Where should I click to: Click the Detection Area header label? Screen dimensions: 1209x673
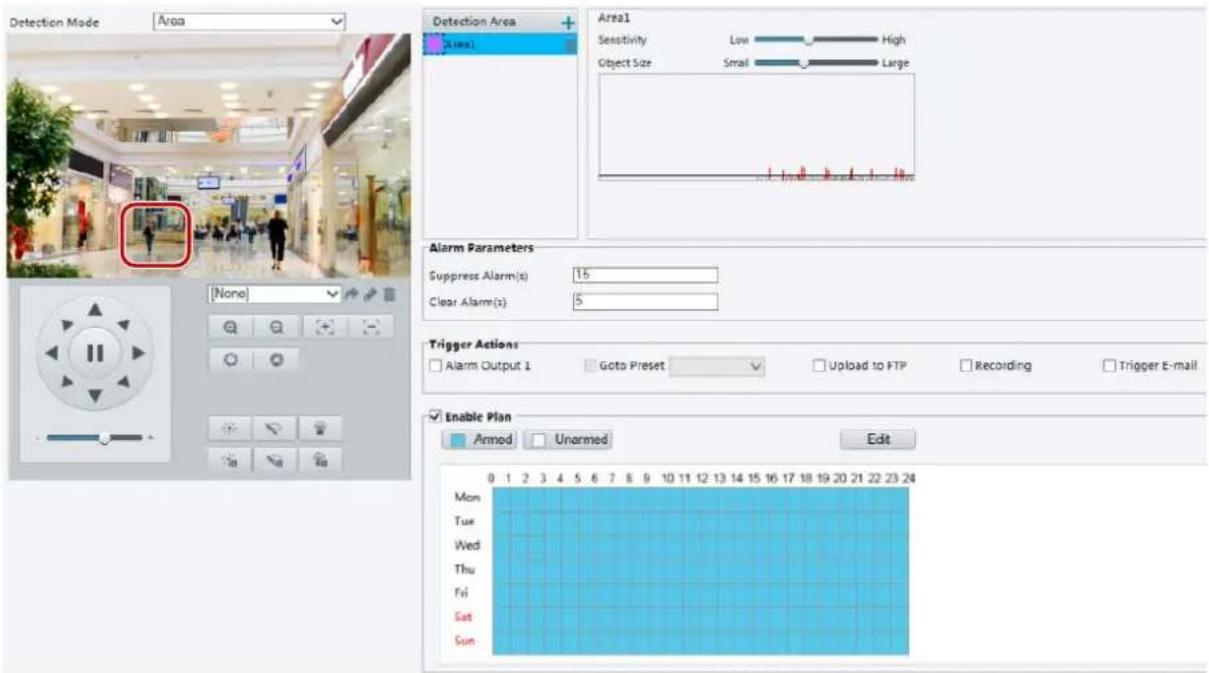474,22
